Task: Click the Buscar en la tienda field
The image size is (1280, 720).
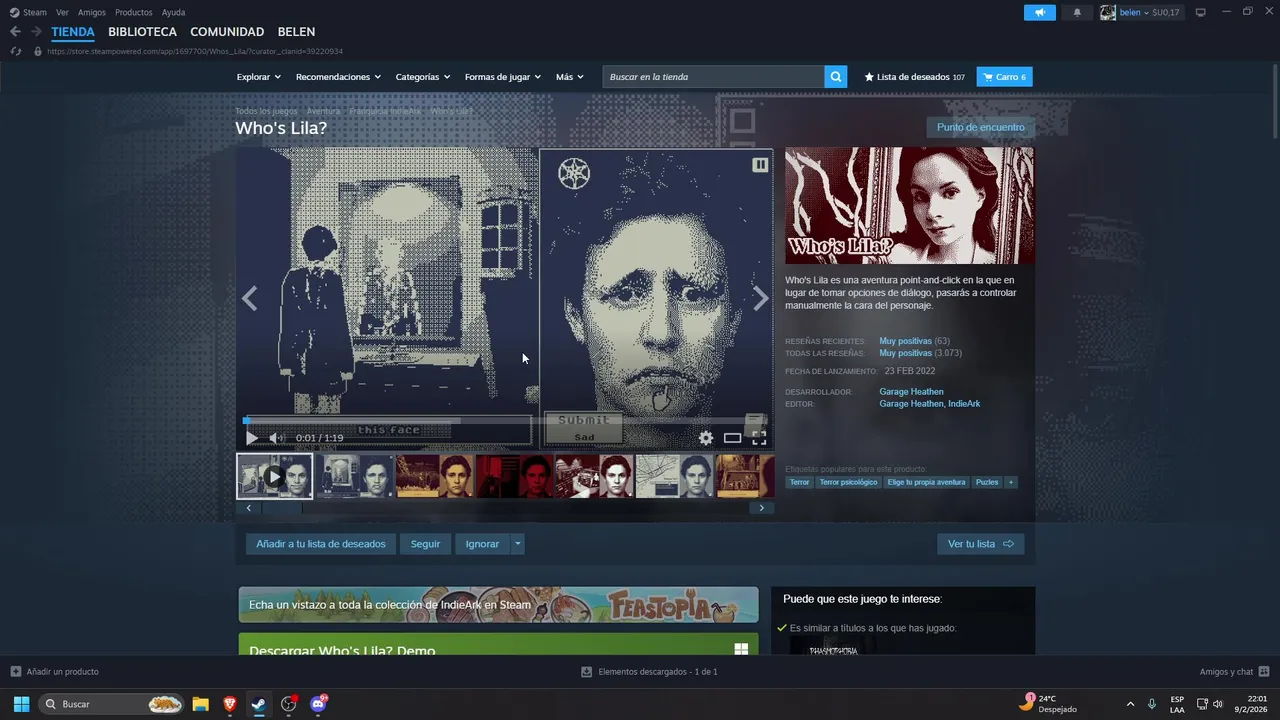Action: (x=713, y=77)
